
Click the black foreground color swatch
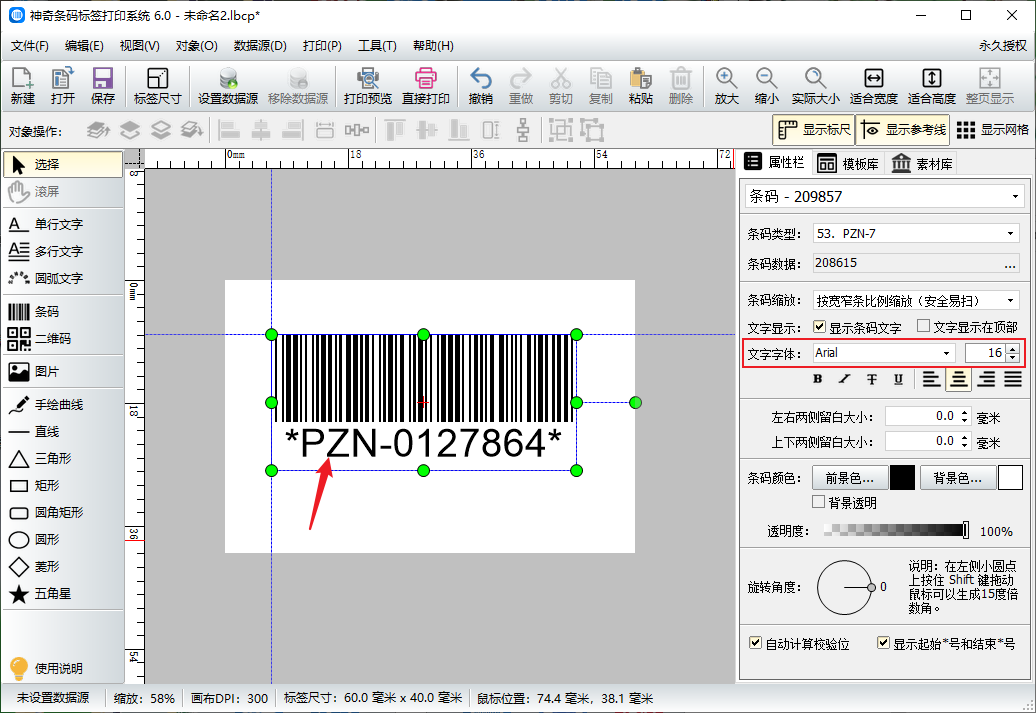(903, 478)
